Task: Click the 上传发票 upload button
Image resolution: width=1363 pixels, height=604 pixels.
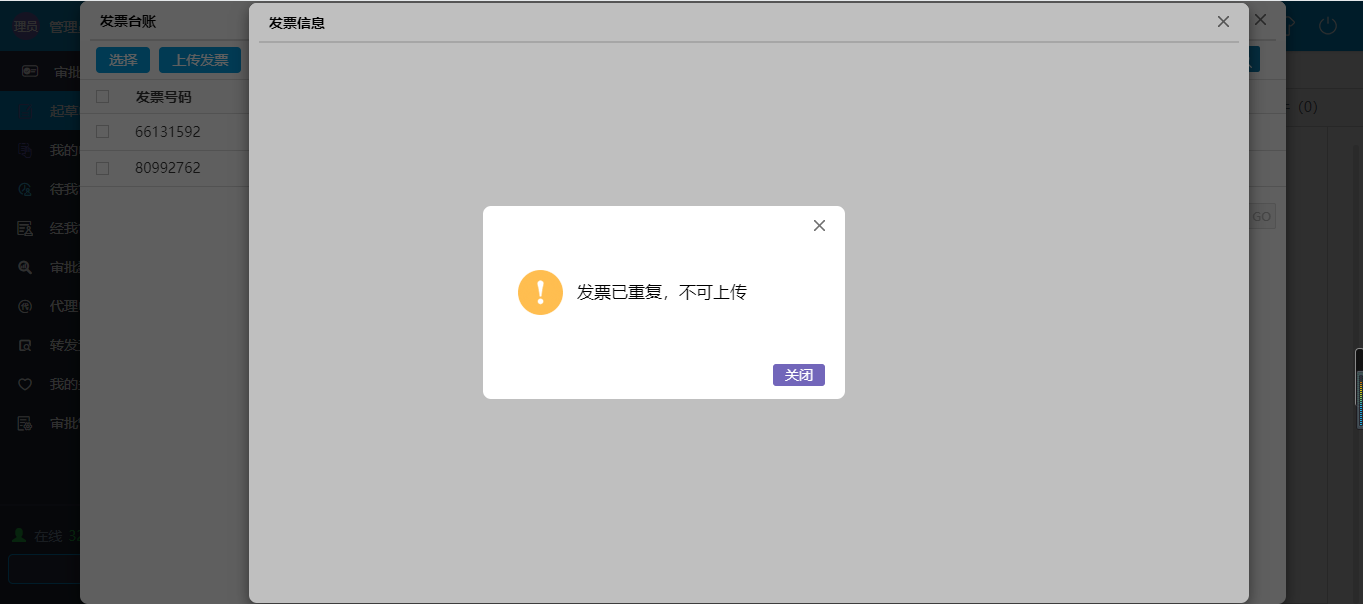Action: click(200, 60)
